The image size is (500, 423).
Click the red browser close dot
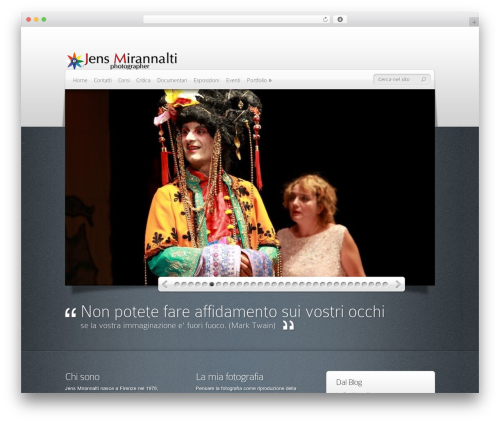point(29,19)
